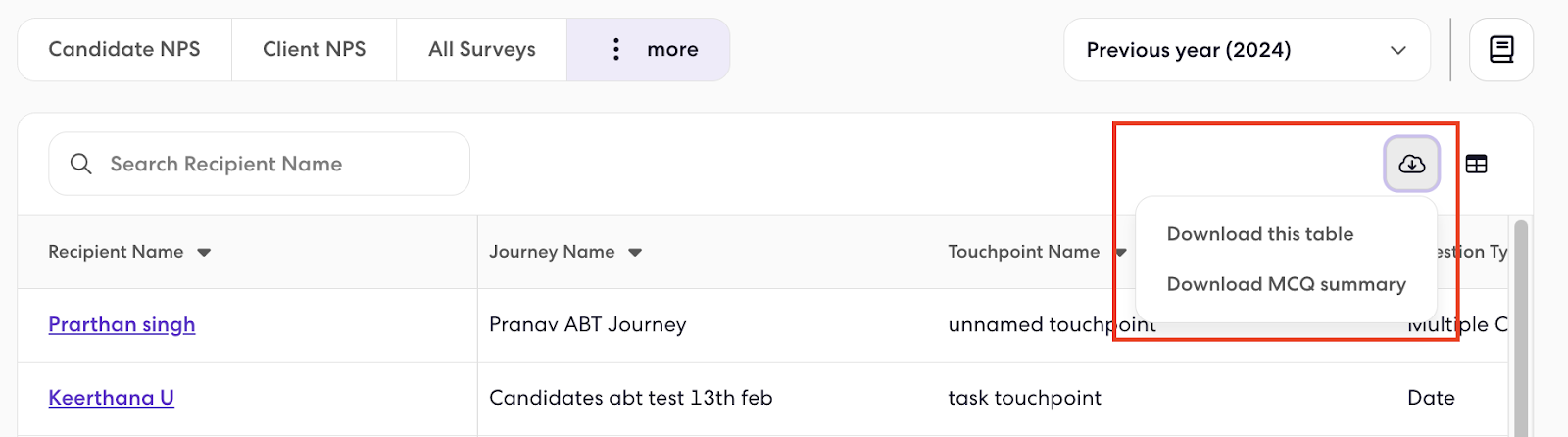1568x437 pixels.
Task: Switch to the Client NPS tab
Action: [314, 49]
